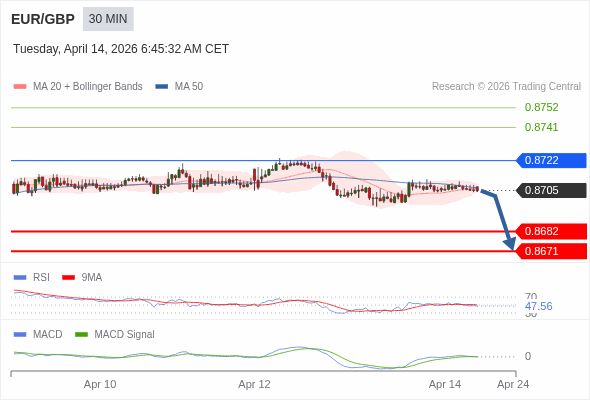Click the Apr 12 date axis label
Viewport: 590px width, 400px height.
pyautogui.click(x=254, y=385)
